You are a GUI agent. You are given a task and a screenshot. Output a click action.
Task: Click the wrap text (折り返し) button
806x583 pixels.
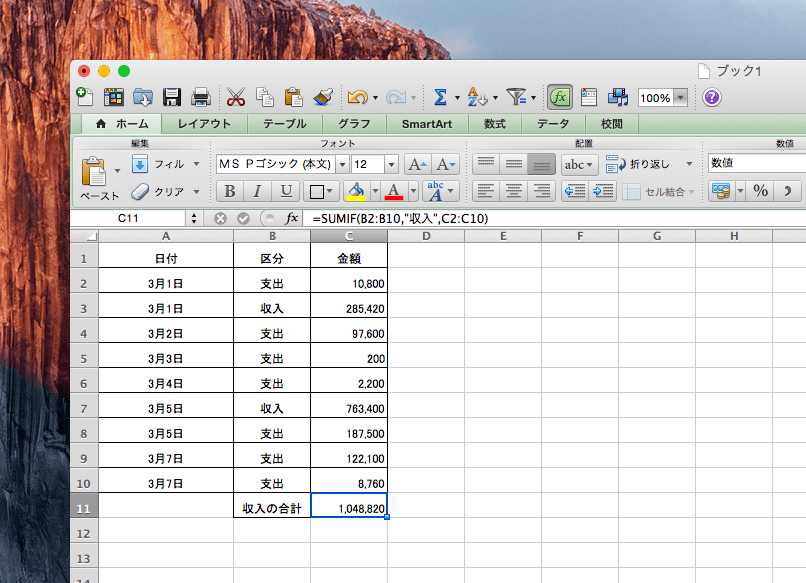637,164
